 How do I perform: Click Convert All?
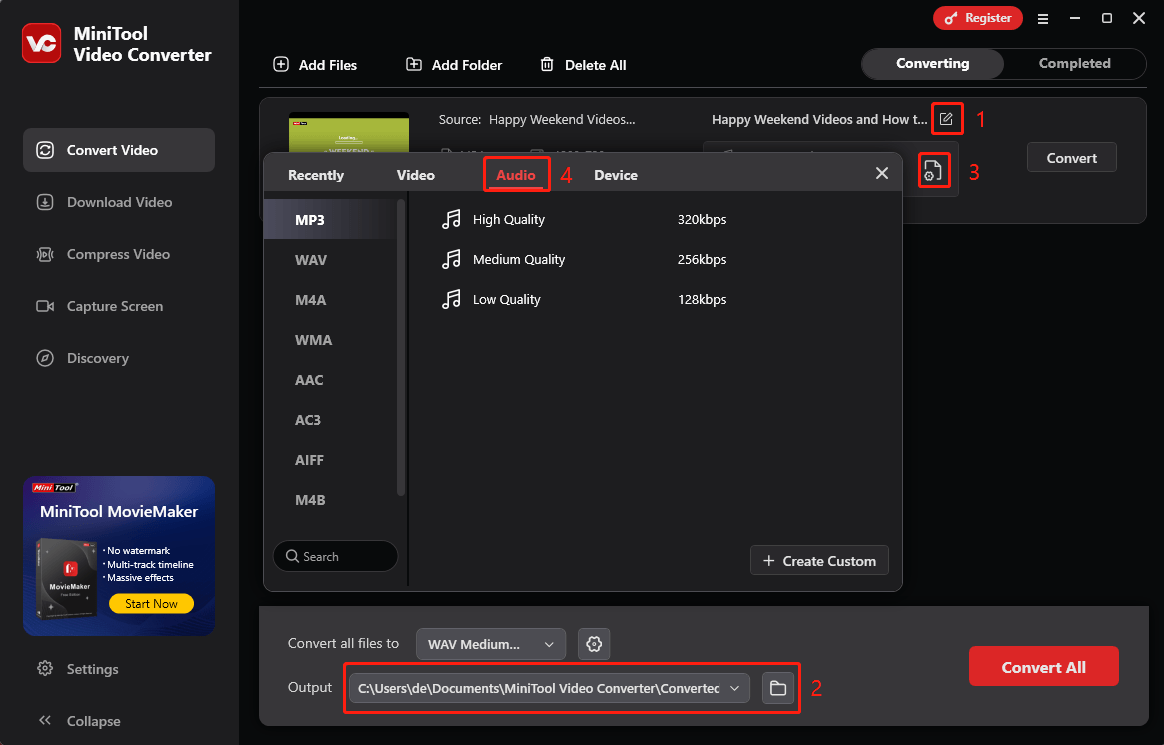coord(1043,667)
